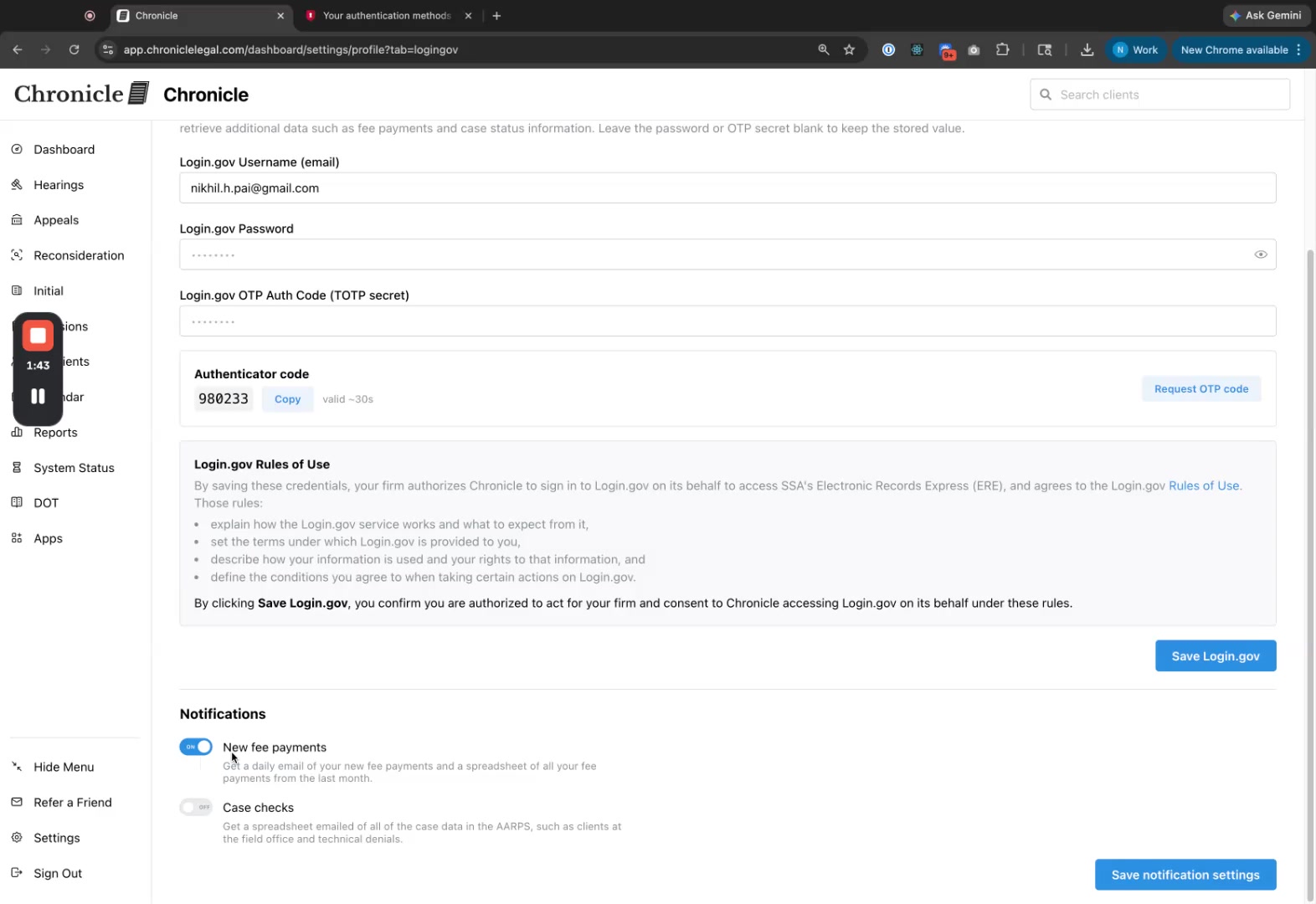Close the Your authentication methods tab
This screenshot has height=904, width=1316.
tap(468, 15)
